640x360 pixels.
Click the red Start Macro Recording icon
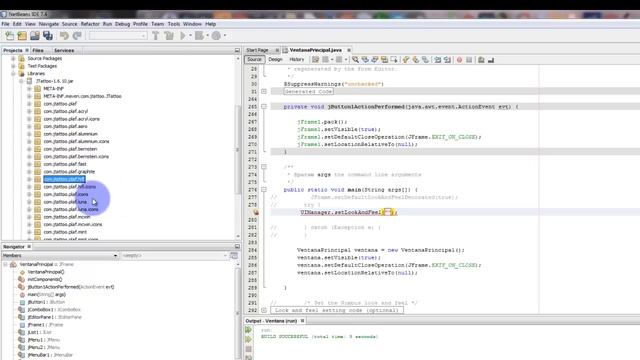(x=459, y=60)
